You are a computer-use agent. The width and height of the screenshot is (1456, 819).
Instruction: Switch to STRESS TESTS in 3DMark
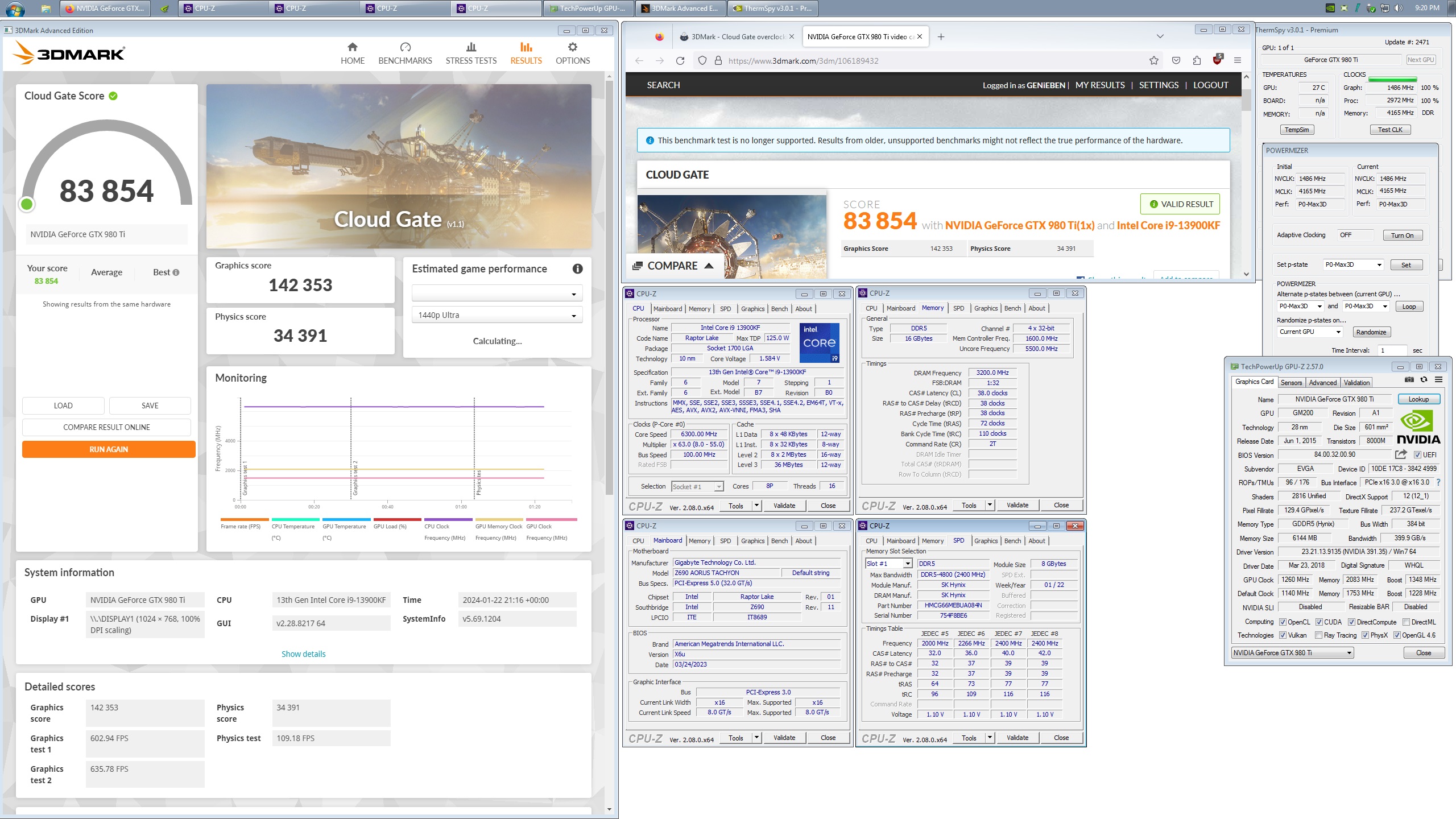coord(471,53)
